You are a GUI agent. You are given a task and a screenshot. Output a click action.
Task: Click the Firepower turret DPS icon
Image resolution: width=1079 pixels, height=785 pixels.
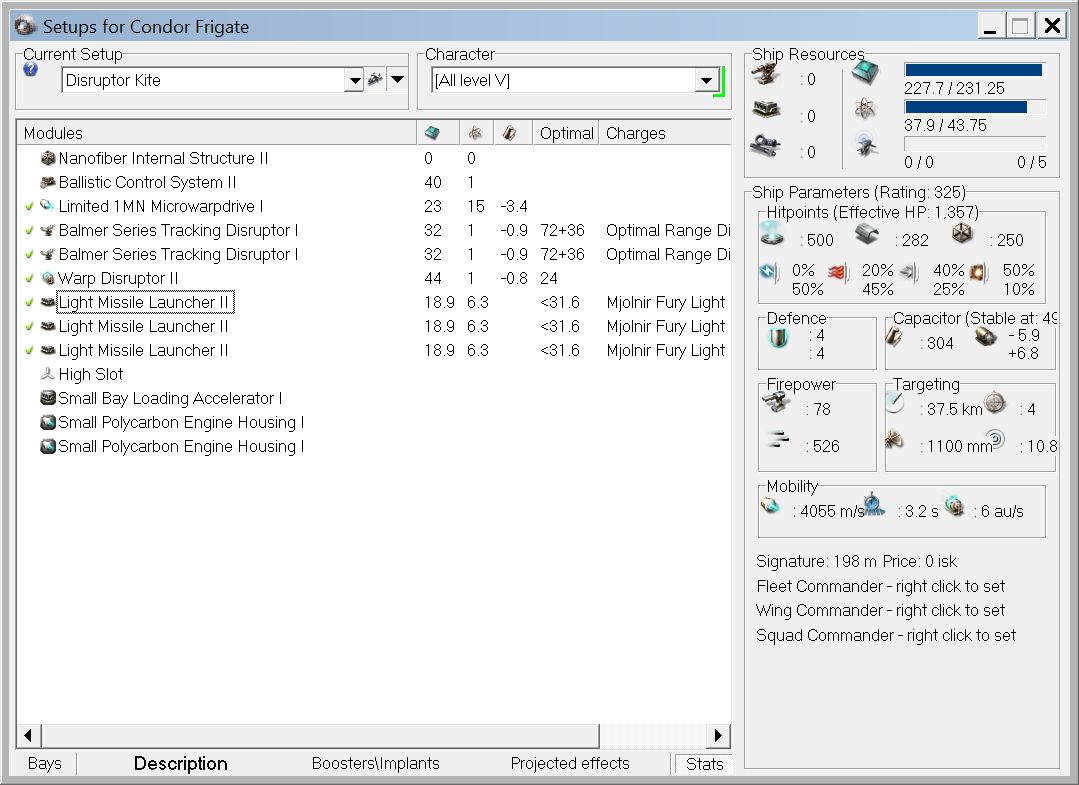[777, 403]
